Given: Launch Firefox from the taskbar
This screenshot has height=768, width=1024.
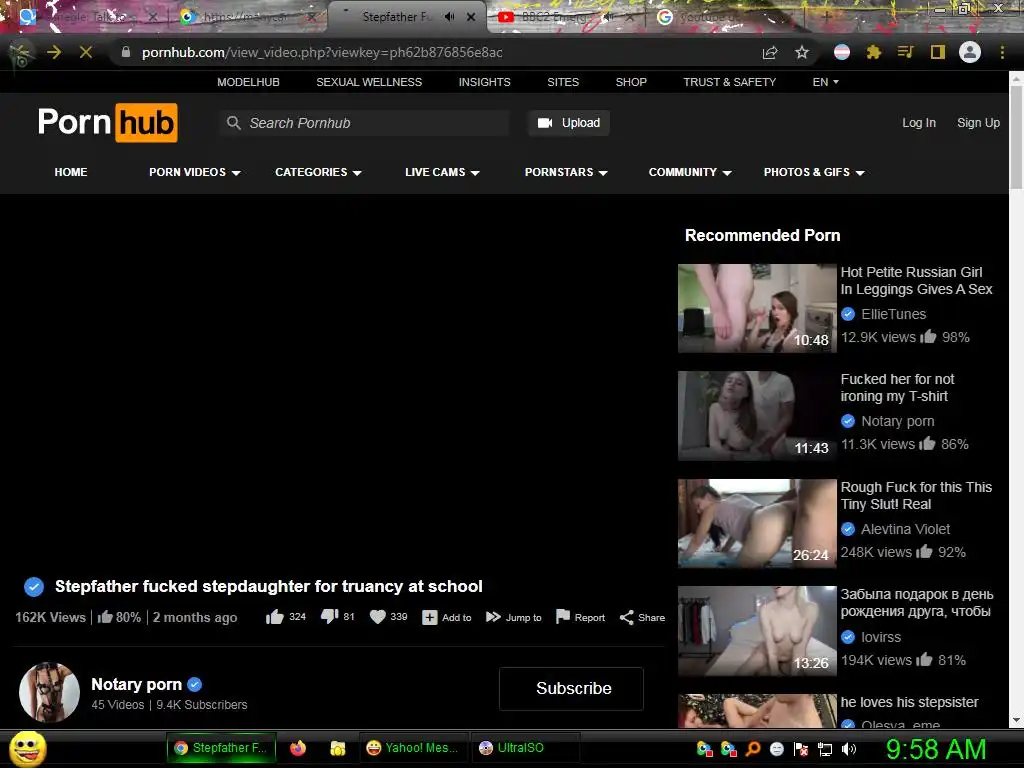Looking at the screenshot, I should [298, 748].
